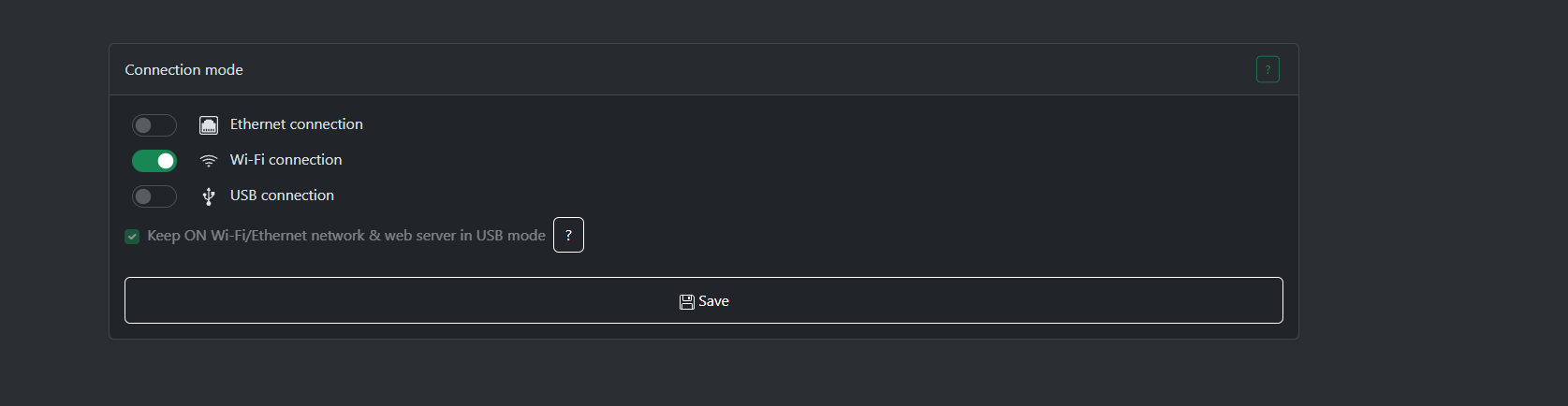Enable the Ethernet connection toggle

pos(154,125)
